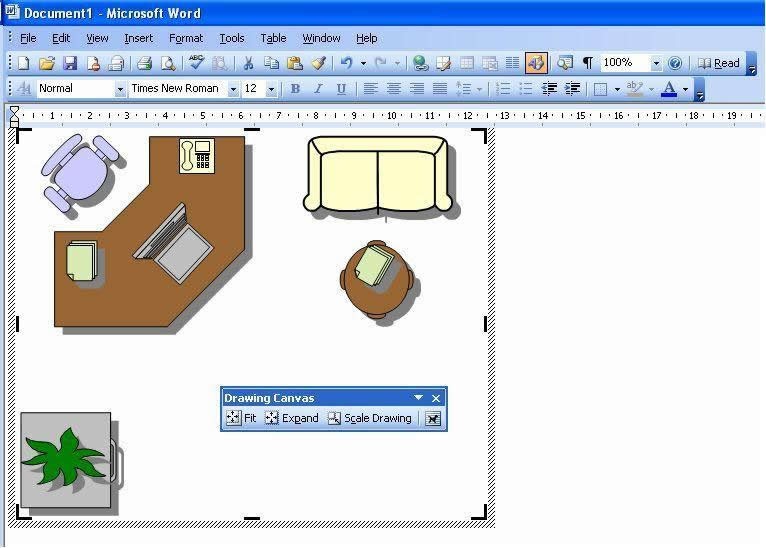The width and height of the screenshot is (766, 548).
Task: Create a new blank document
Action: tap(23, 63)
